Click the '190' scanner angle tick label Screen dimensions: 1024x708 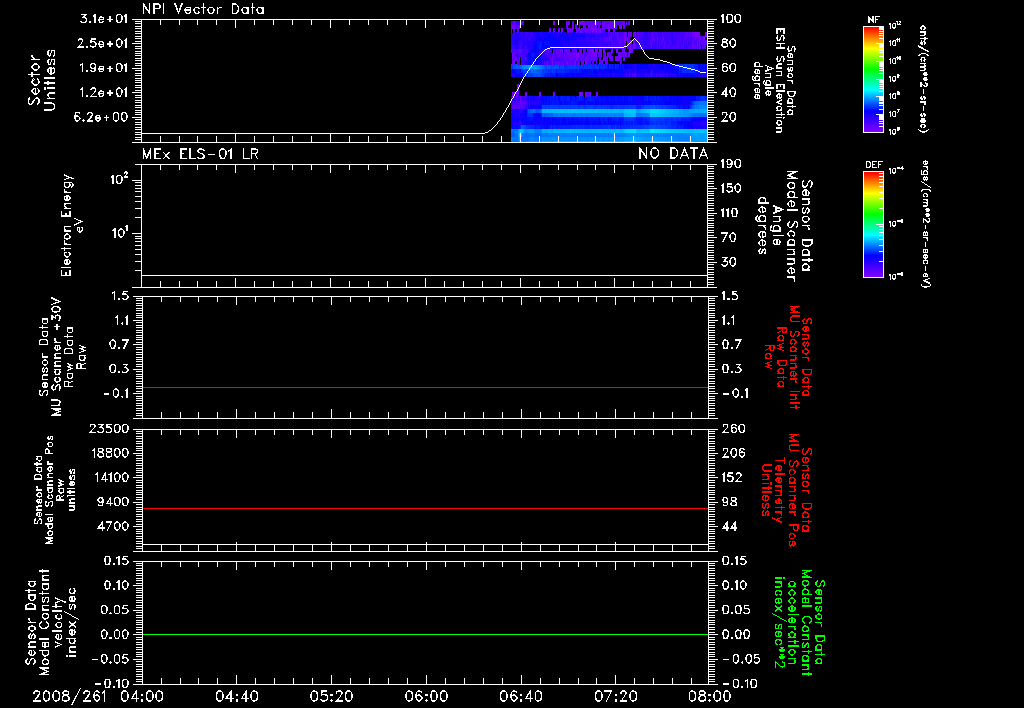(x=731, y=164)
